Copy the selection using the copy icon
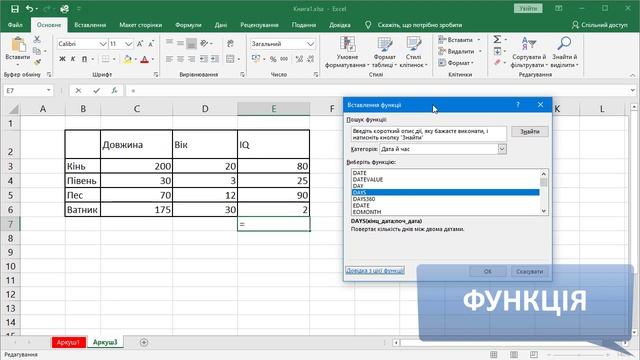The image size is (640, 360). click(37, 51)
